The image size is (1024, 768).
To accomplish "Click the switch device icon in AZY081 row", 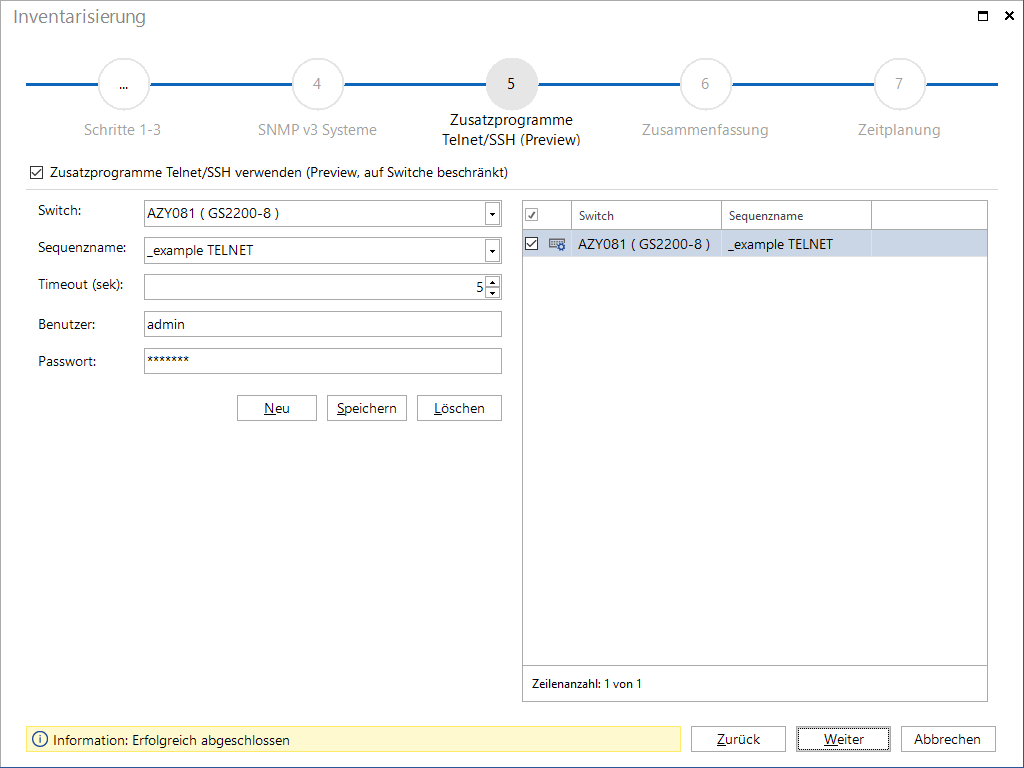I will 557,244.
